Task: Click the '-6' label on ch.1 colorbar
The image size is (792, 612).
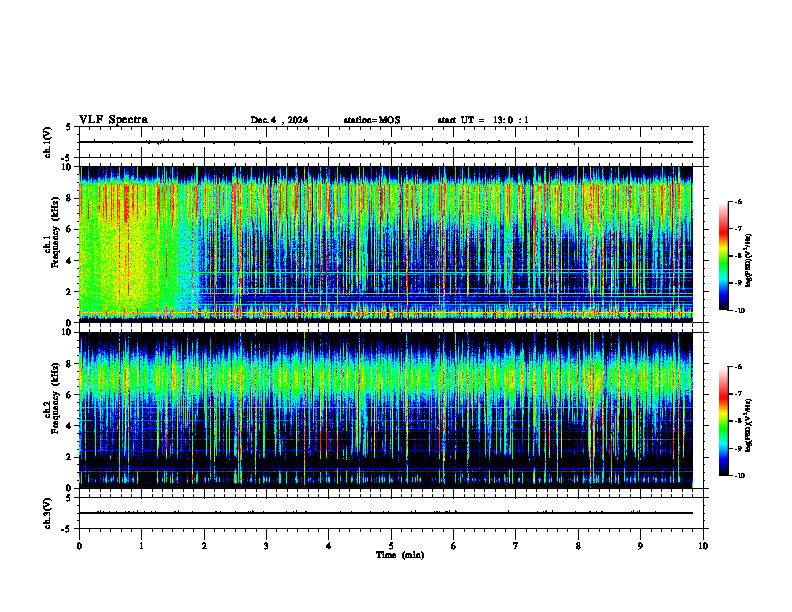Action: pyautogui.click(x=738, y=201)
